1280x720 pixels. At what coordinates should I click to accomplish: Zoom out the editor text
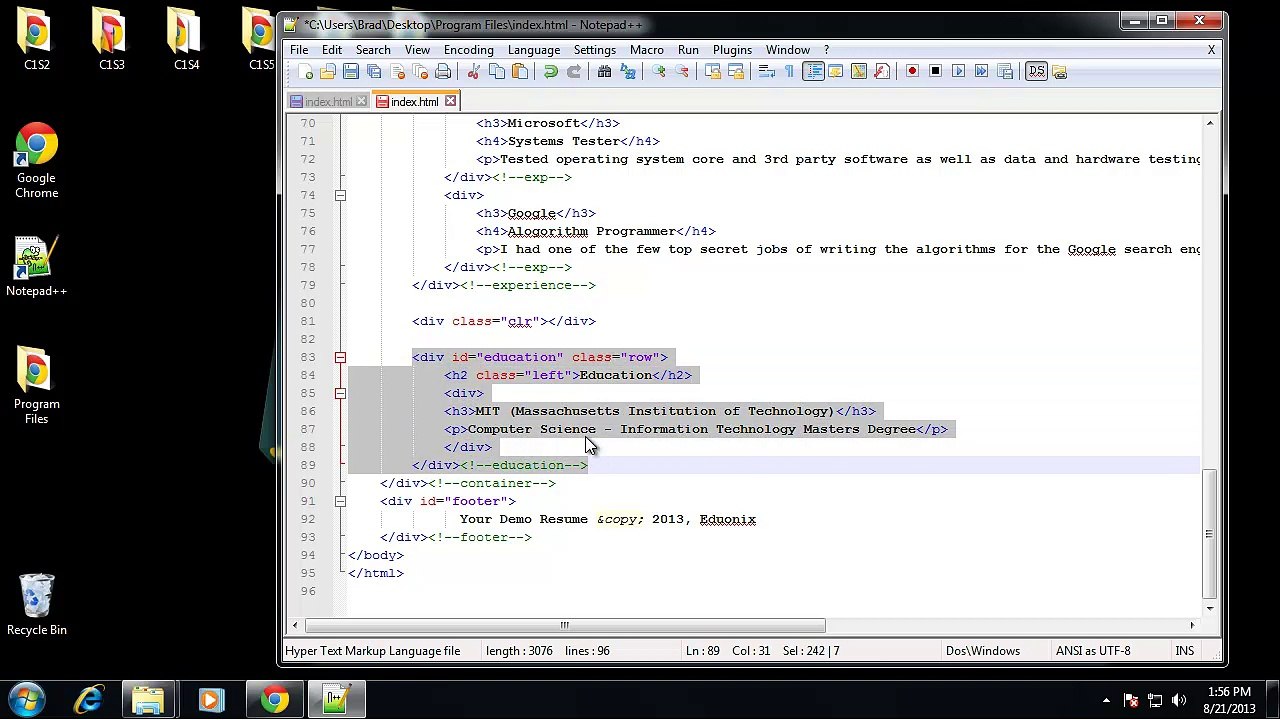682,72
